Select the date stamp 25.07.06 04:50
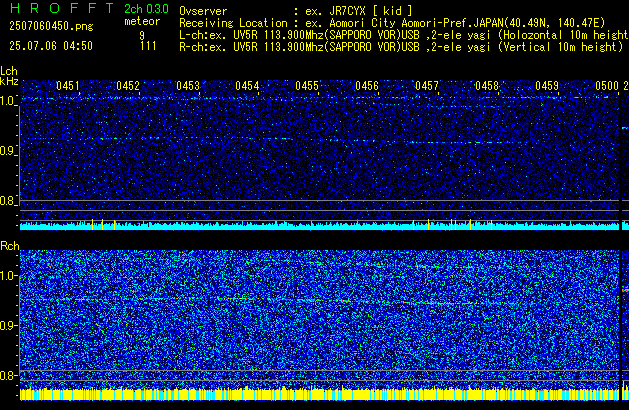 tap(51, 46)
